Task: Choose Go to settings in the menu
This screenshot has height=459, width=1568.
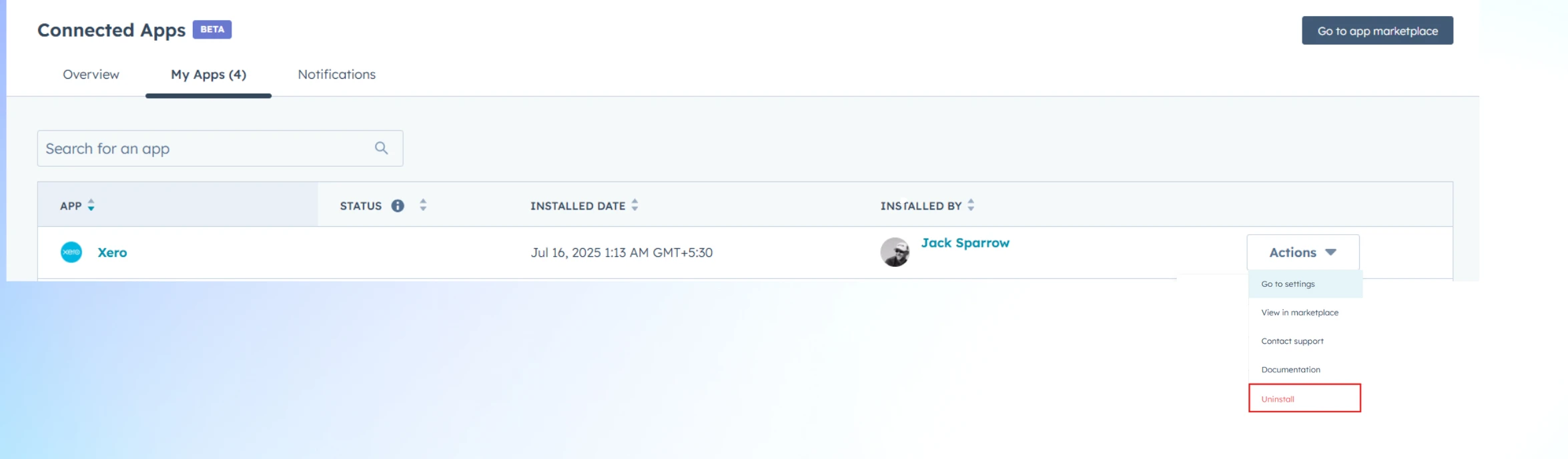Action: [x=1287, y=284]
